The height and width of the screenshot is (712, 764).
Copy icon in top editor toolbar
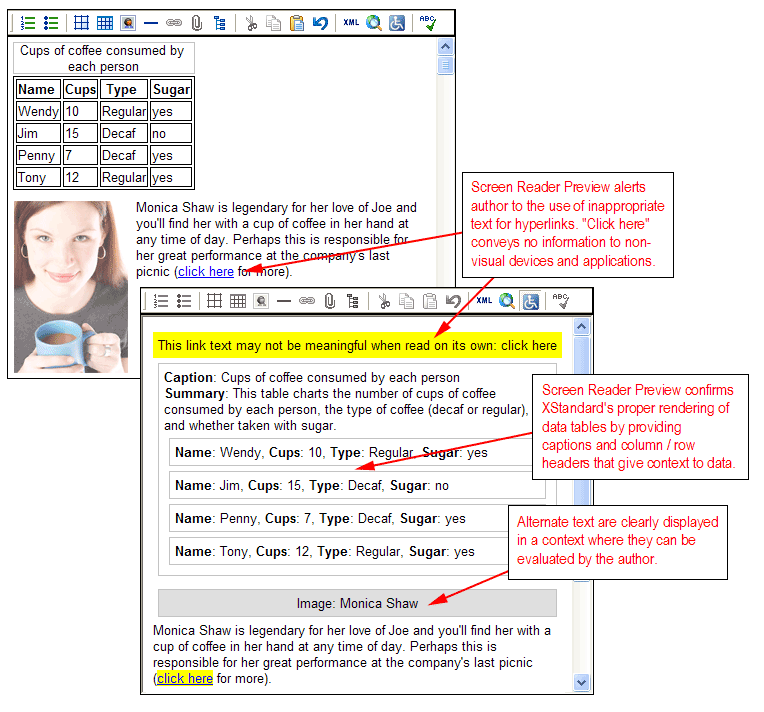[273, 23]
